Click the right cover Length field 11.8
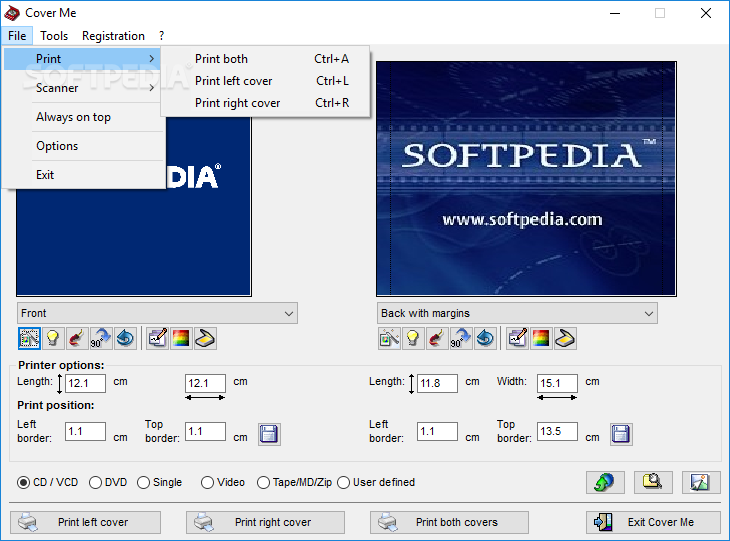 (437, 383)
